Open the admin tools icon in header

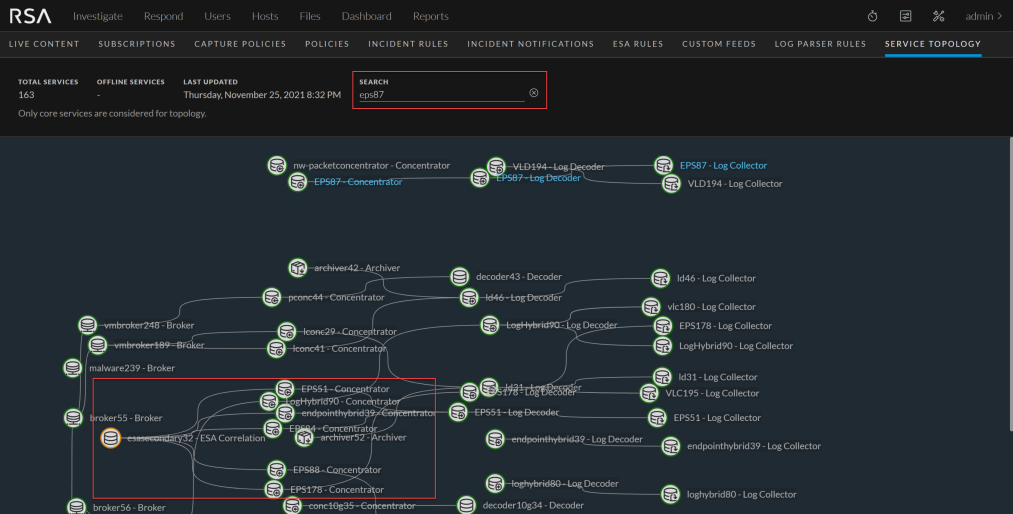point(938,16)
